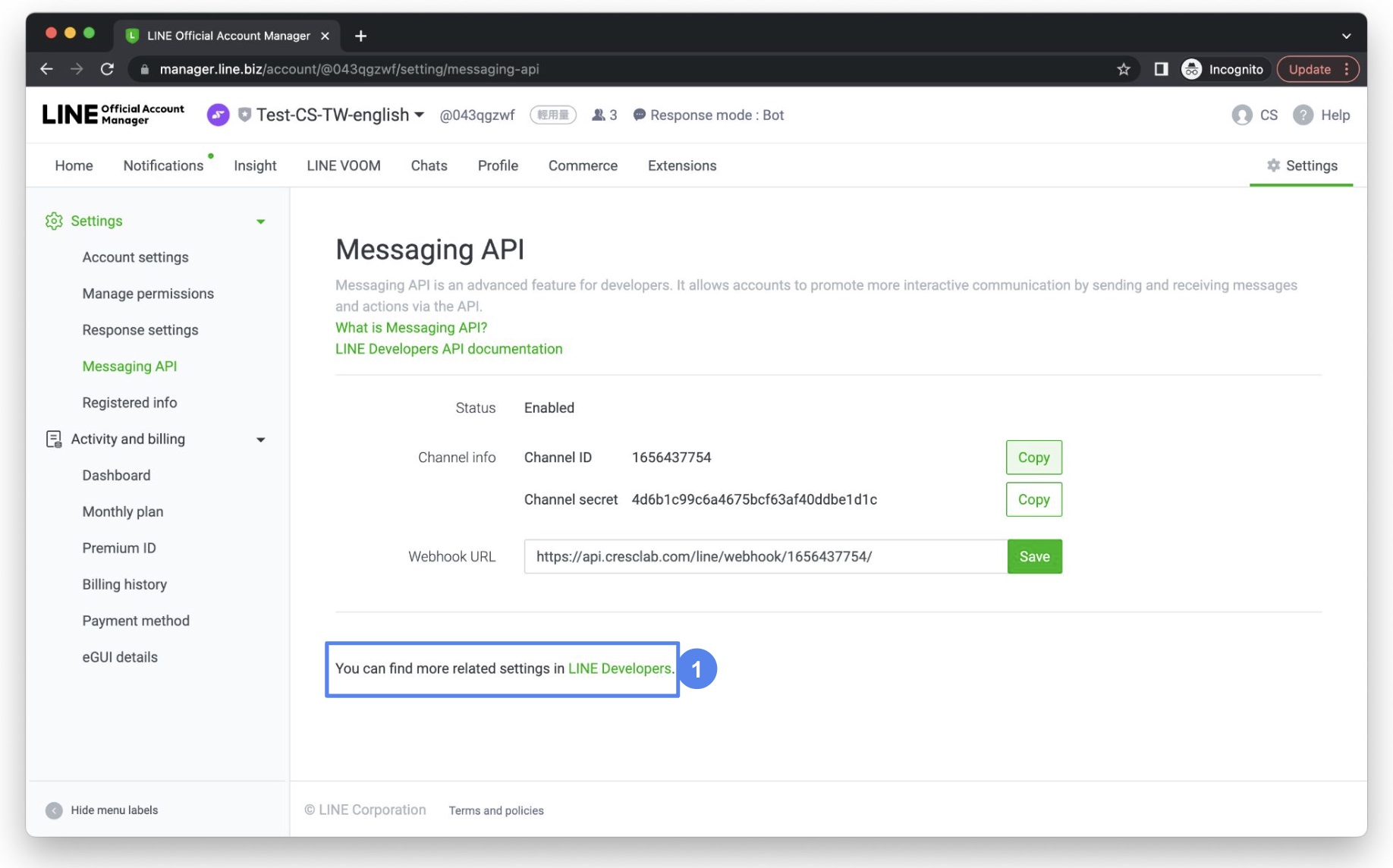
Task: Click the browser forward arrow
Action: pyautogui.click(x=77, y=69)
